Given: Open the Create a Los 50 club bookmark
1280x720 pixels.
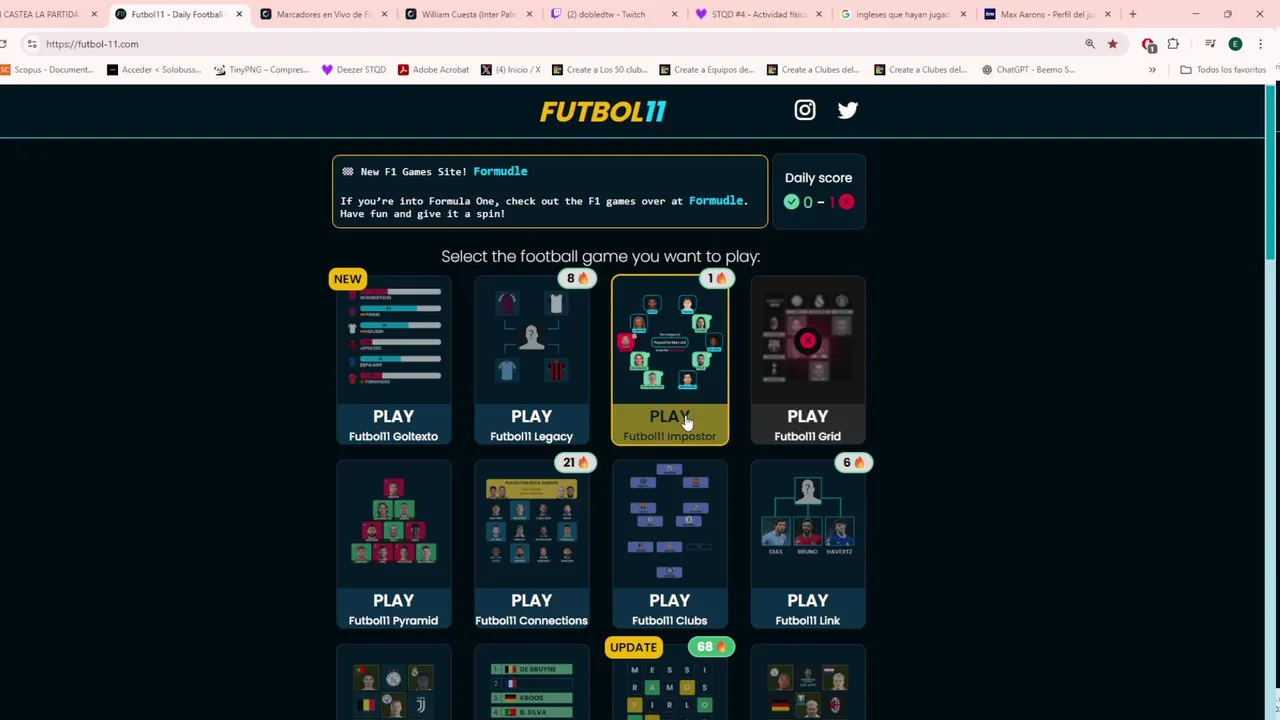Looking at the screenshot, I should tap(598, 70).
